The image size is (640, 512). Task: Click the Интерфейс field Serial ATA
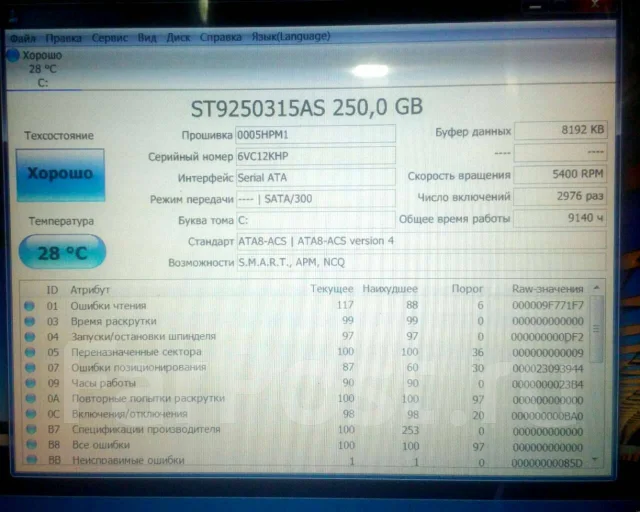coord(315,178)
